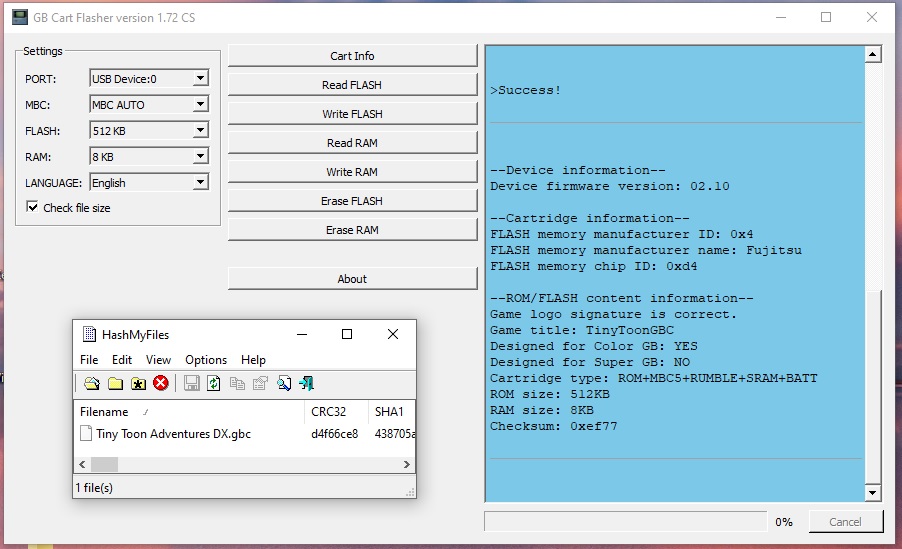Open the View menu in HashMyFiles
Image resolution: width=902 pixels, height=549 pixels.
point(158,360)
